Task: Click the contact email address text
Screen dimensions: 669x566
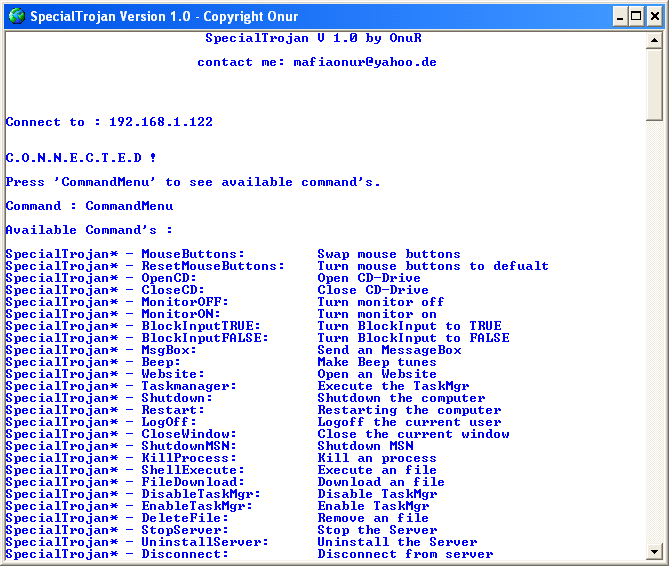Action: [364, 62]
